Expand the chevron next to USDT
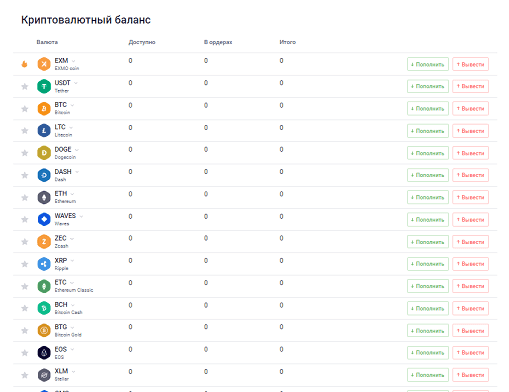 (x=76, y=83)
